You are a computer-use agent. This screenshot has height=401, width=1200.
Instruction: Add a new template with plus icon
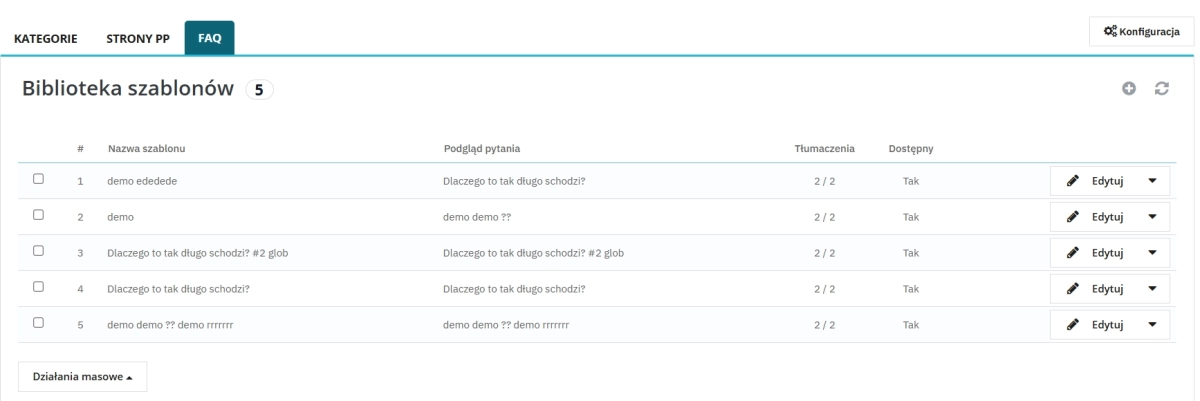pyautogui.click(x=1129, y=89)
